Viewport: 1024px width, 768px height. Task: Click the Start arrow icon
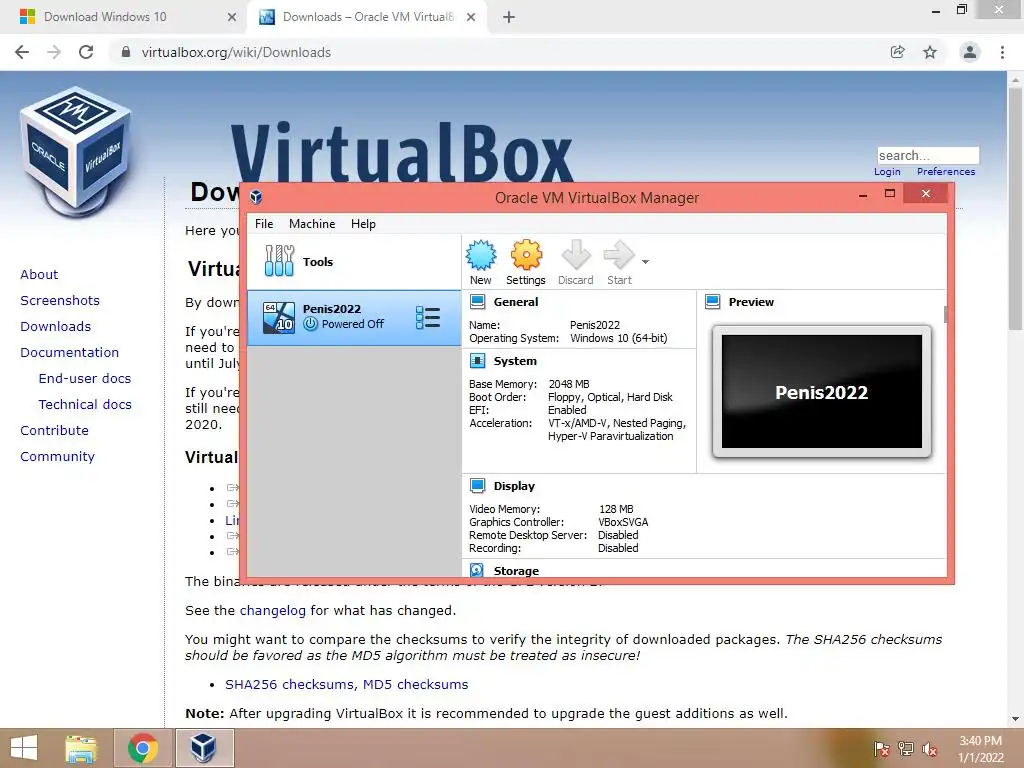(618, 255)
